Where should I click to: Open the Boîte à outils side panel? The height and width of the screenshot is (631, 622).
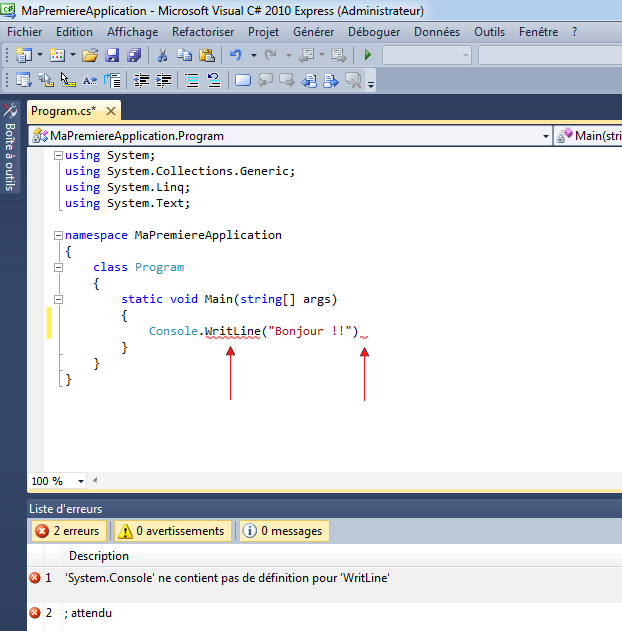click(10, 148)
